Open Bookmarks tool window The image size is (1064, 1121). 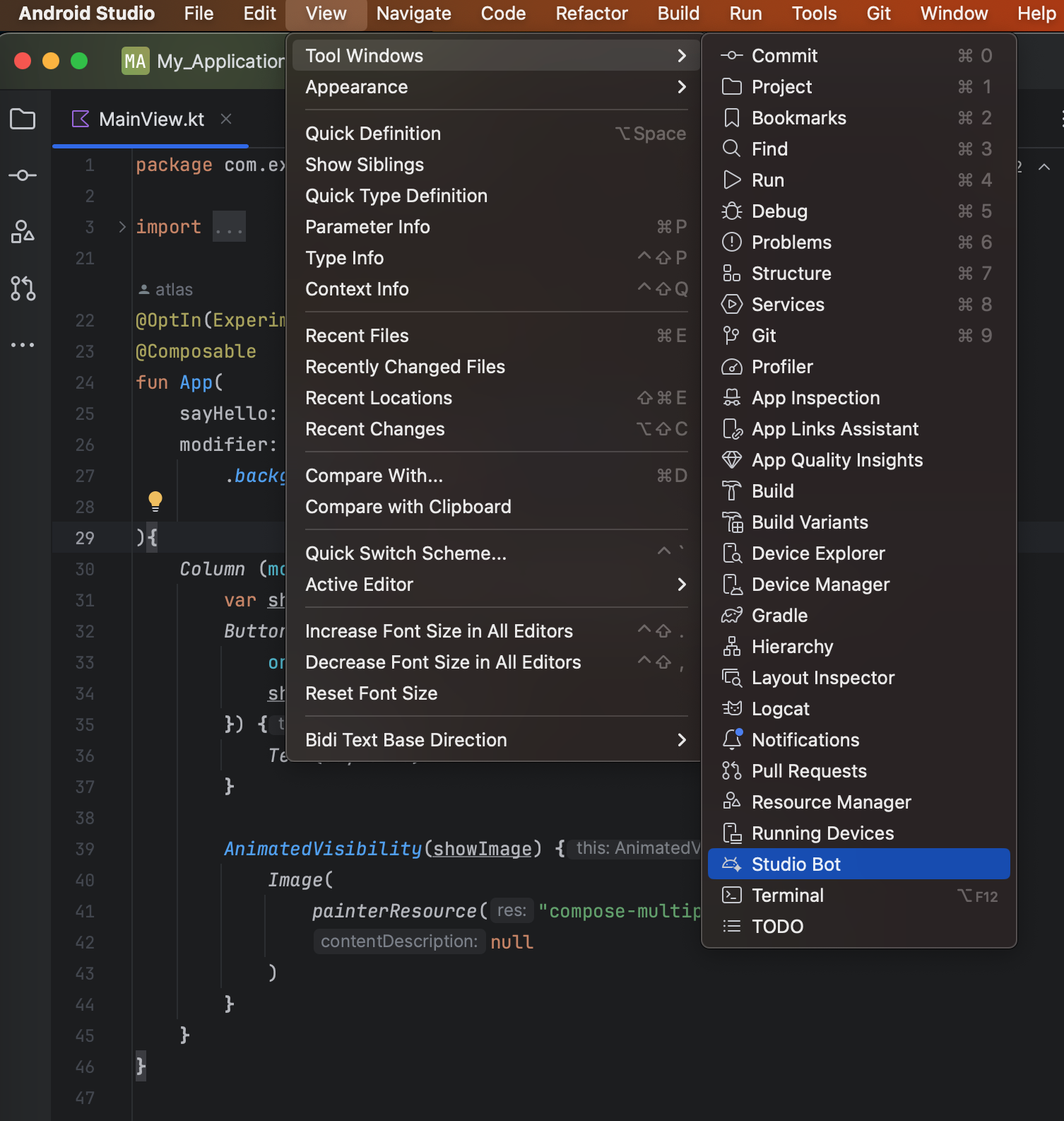click(x=858, y=117)
